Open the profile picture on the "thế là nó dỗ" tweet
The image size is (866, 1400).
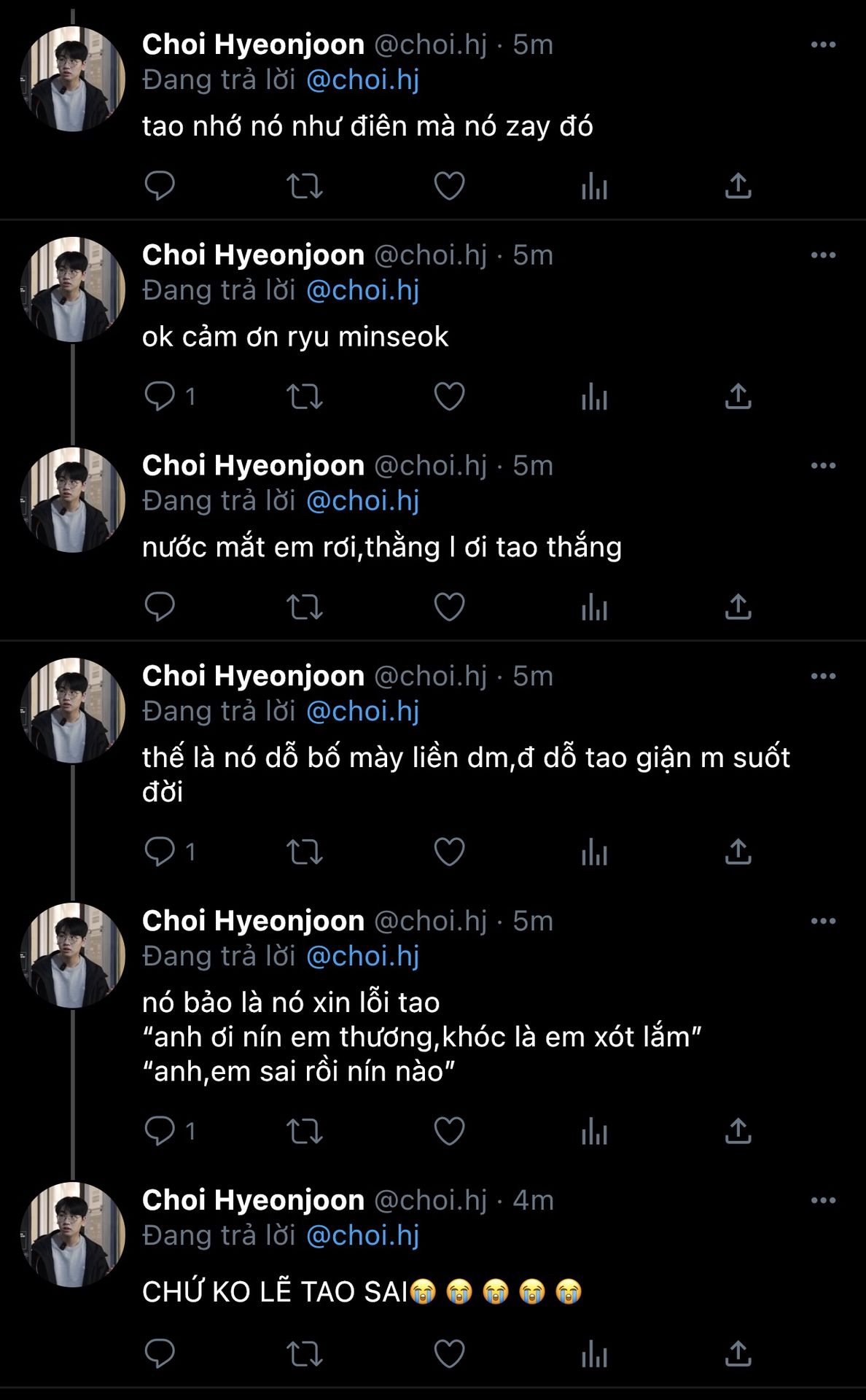click(x=72, y=710)
